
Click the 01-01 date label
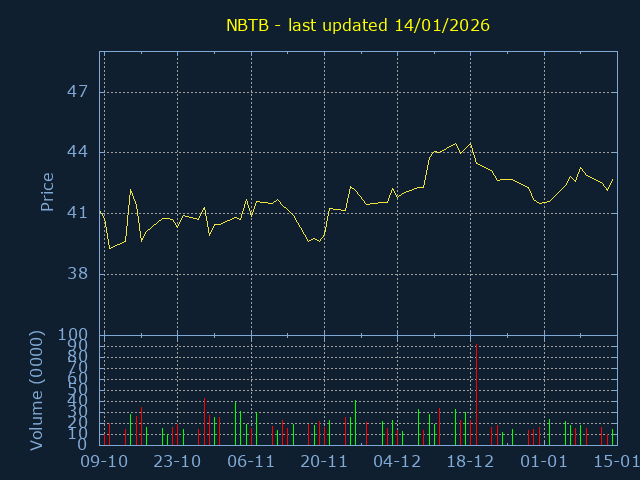(x=544, y=462)
